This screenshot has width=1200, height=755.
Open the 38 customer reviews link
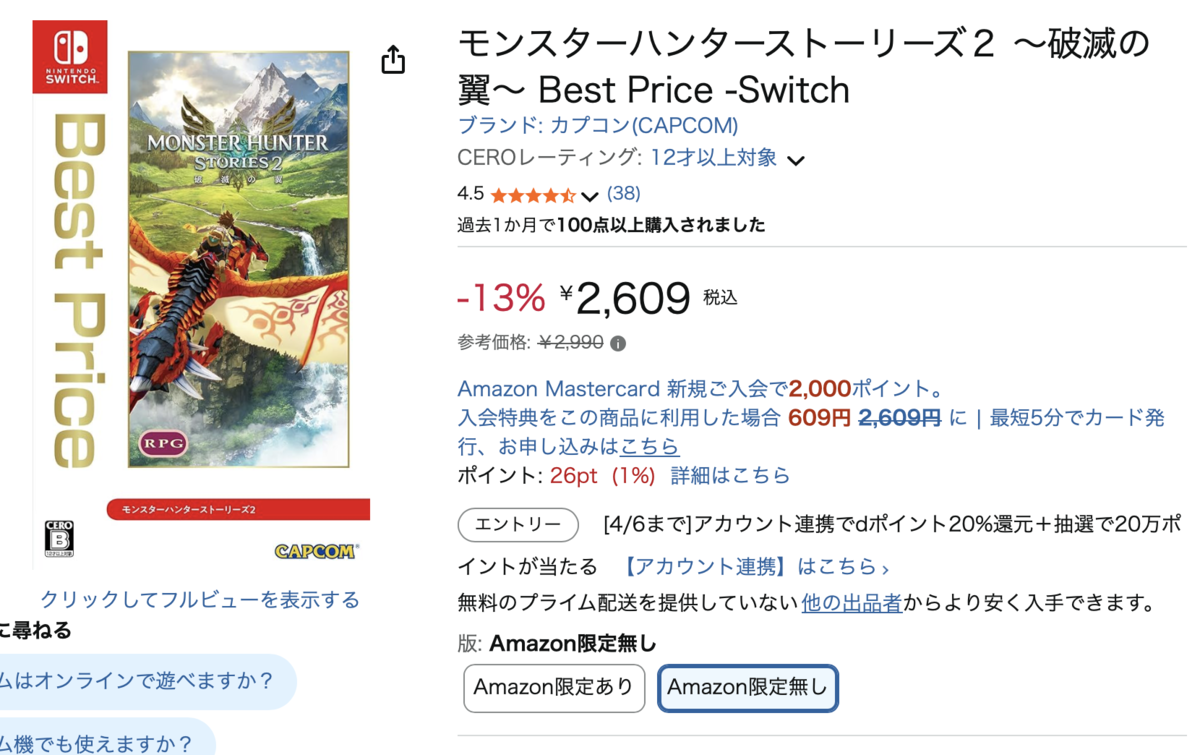tap(624, 193)
